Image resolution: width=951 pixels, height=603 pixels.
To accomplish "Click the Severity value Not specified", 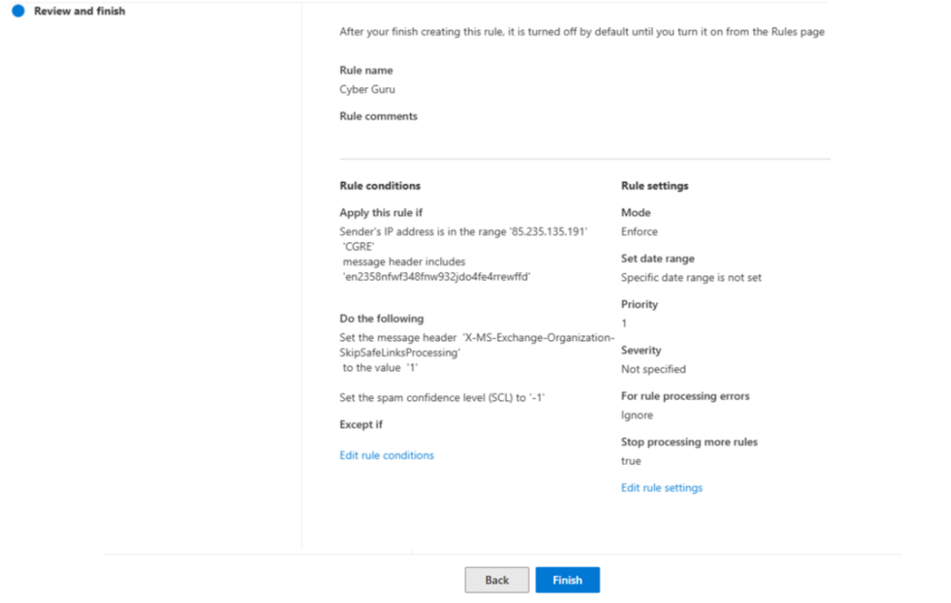I will 653,369.
